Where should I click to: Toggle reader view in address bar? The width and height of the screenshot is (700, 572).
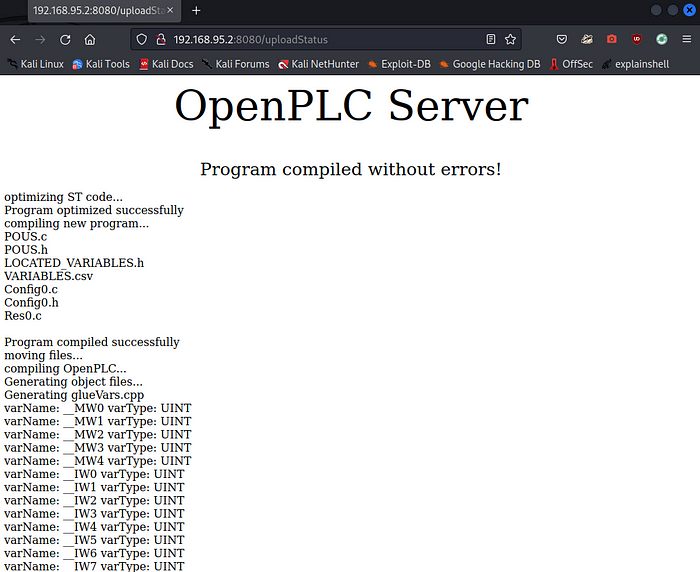pos(491,39)
